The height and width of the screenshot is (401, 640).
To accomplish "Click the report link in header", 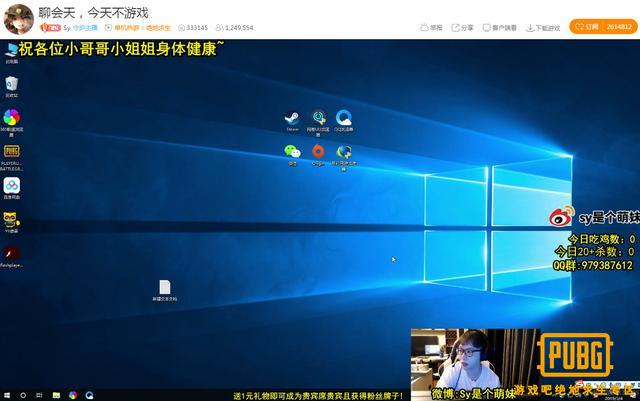I will coord(431,28).
